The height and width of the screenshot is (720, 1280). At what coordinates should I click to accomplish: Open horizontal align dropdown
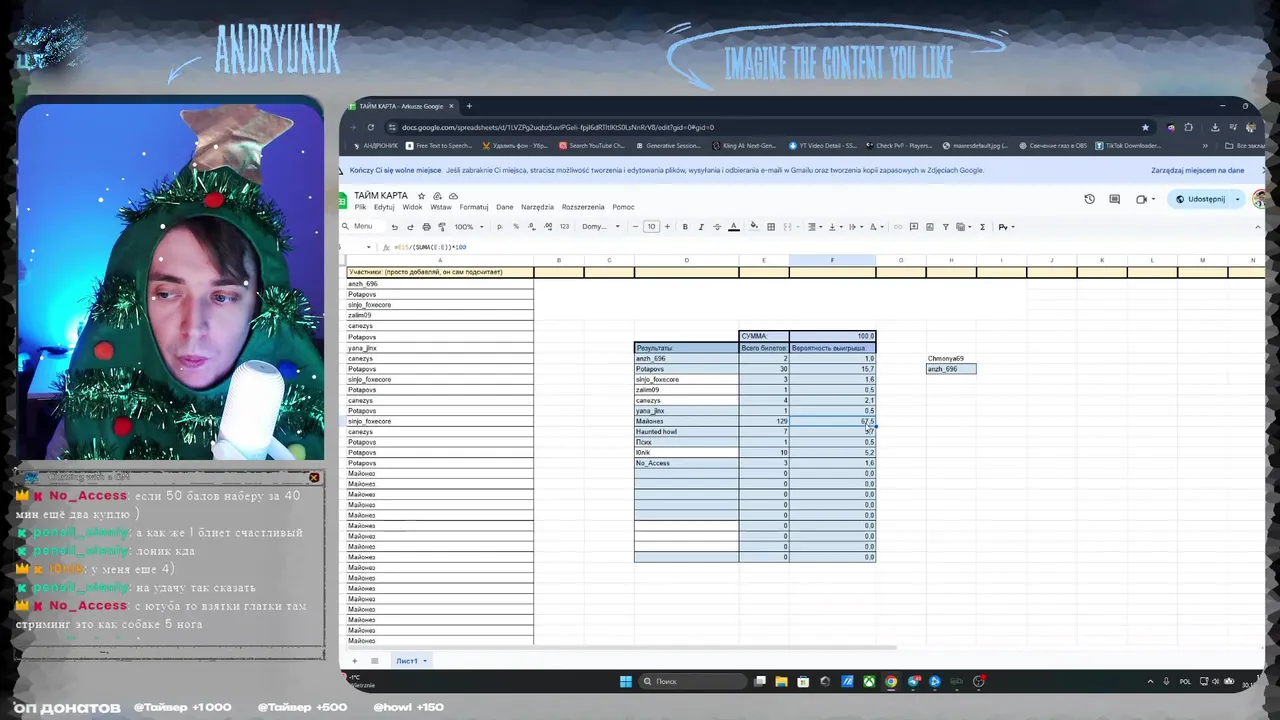815,227
